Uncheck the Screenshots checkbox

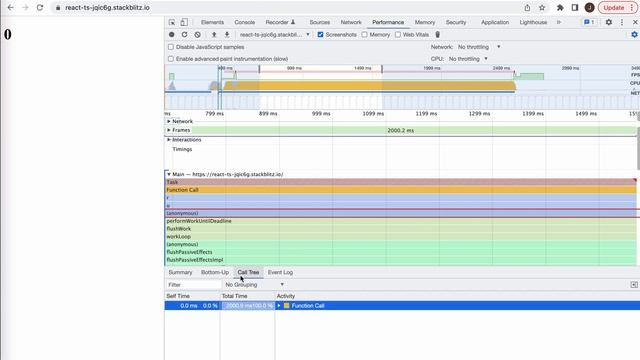[320, 35]
